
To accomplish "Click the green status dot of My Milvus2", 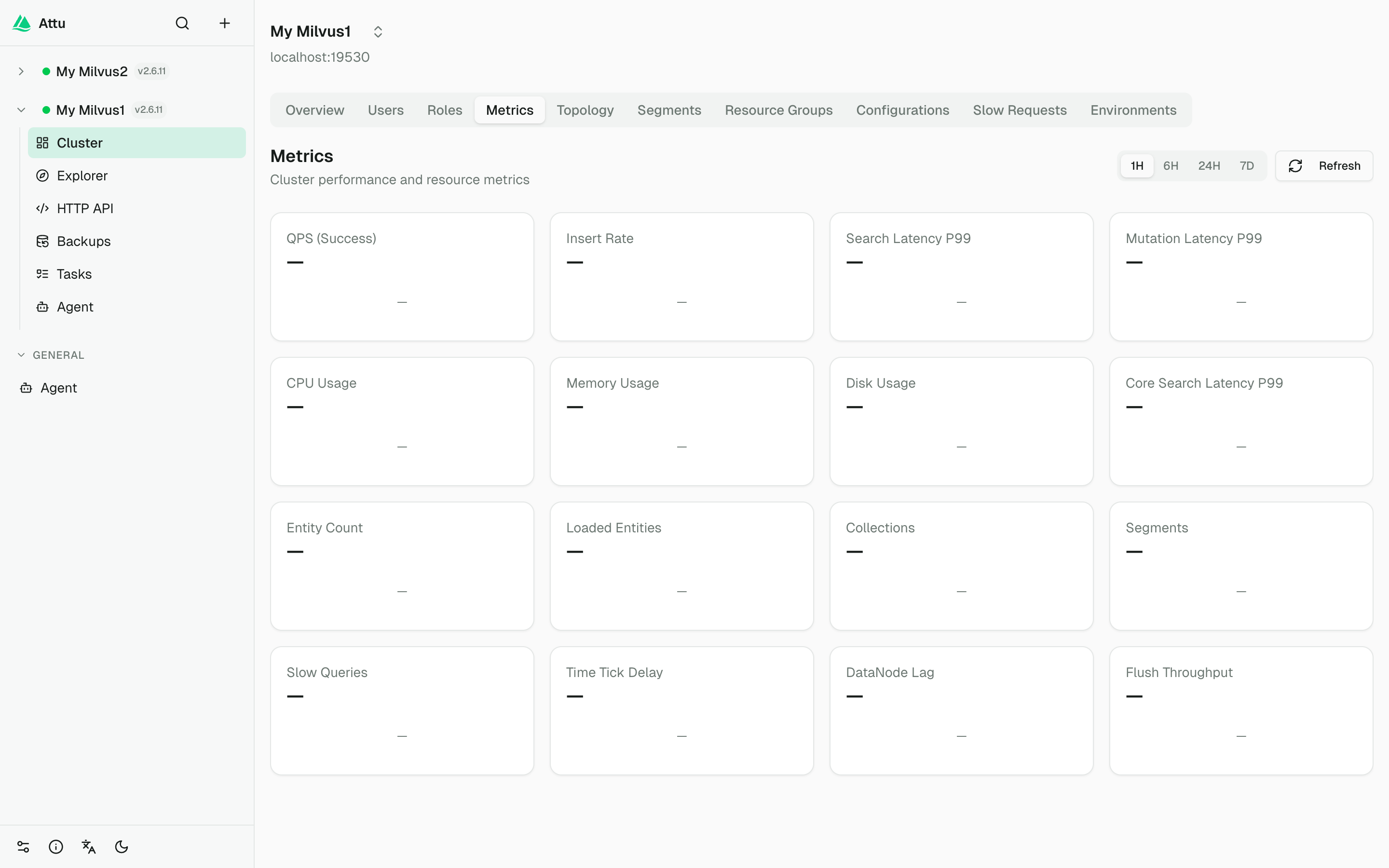I will 46,71.
